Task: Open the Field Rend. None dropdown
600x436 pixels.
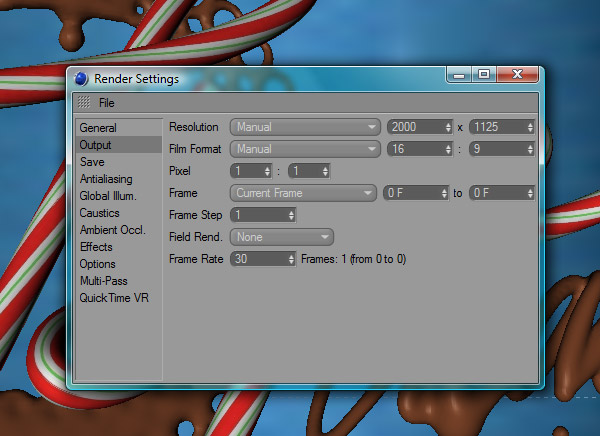Action: click(x=282, y=237)
